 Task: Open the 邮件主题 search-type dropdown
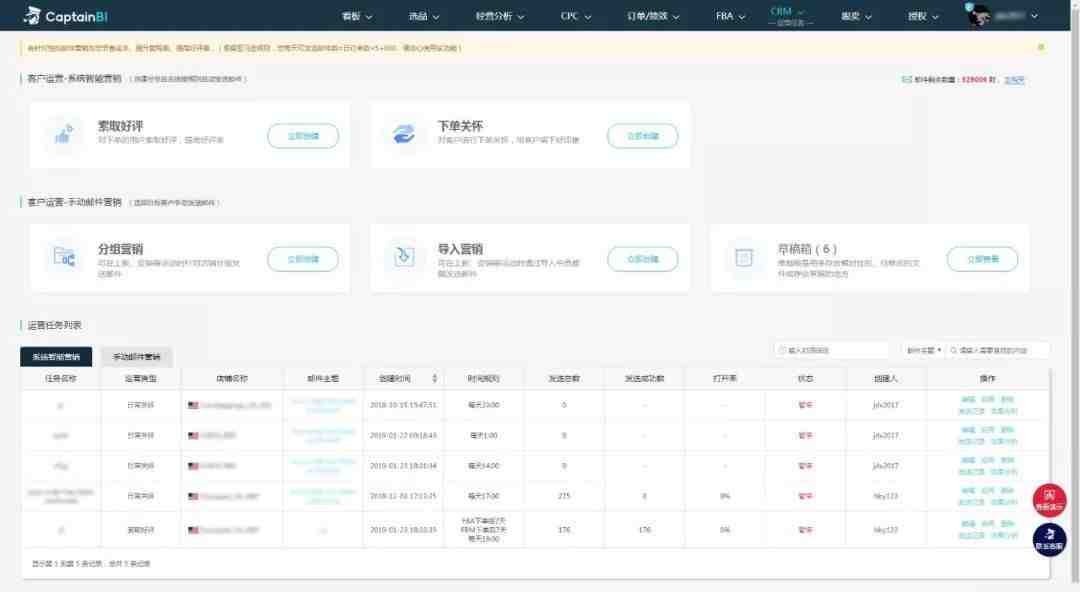coord(924,350)
